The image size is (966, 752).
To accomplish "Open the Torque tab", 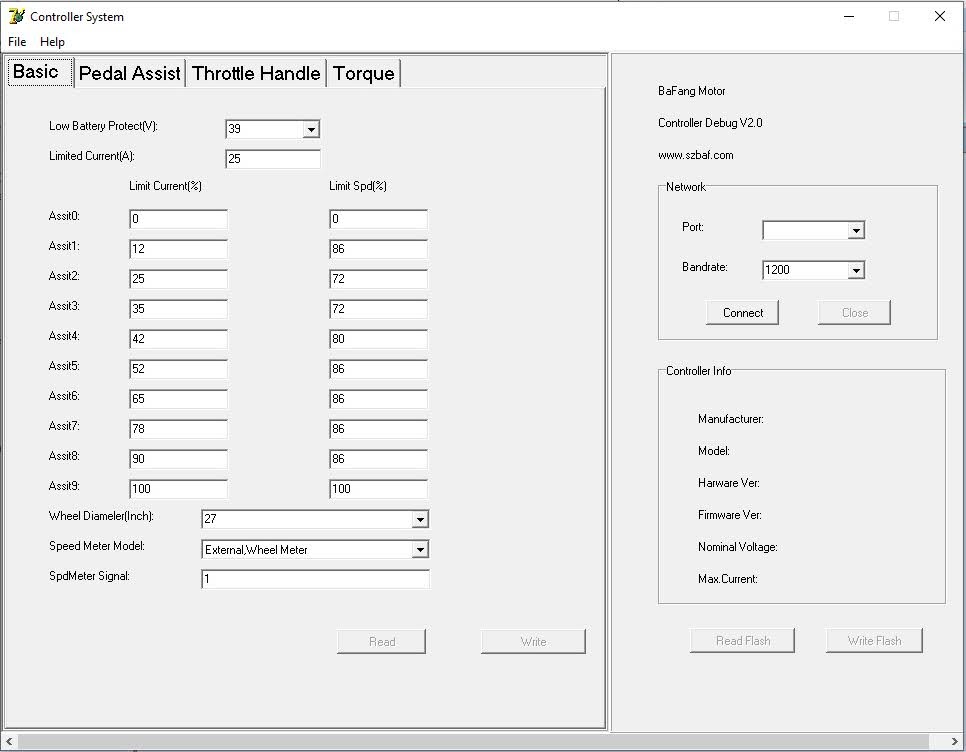I will [363, 73].
